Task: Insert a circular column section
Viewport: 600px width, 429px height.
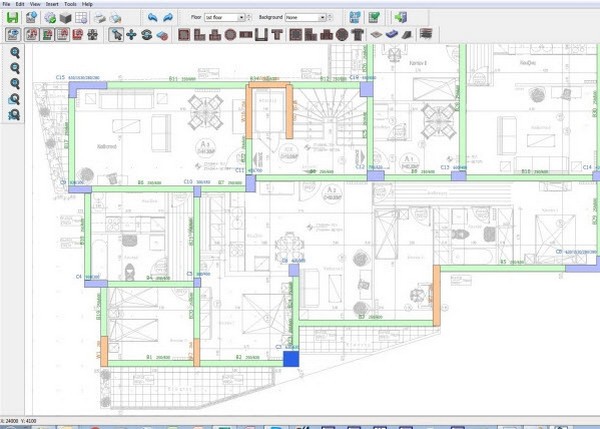Action: 230,35
